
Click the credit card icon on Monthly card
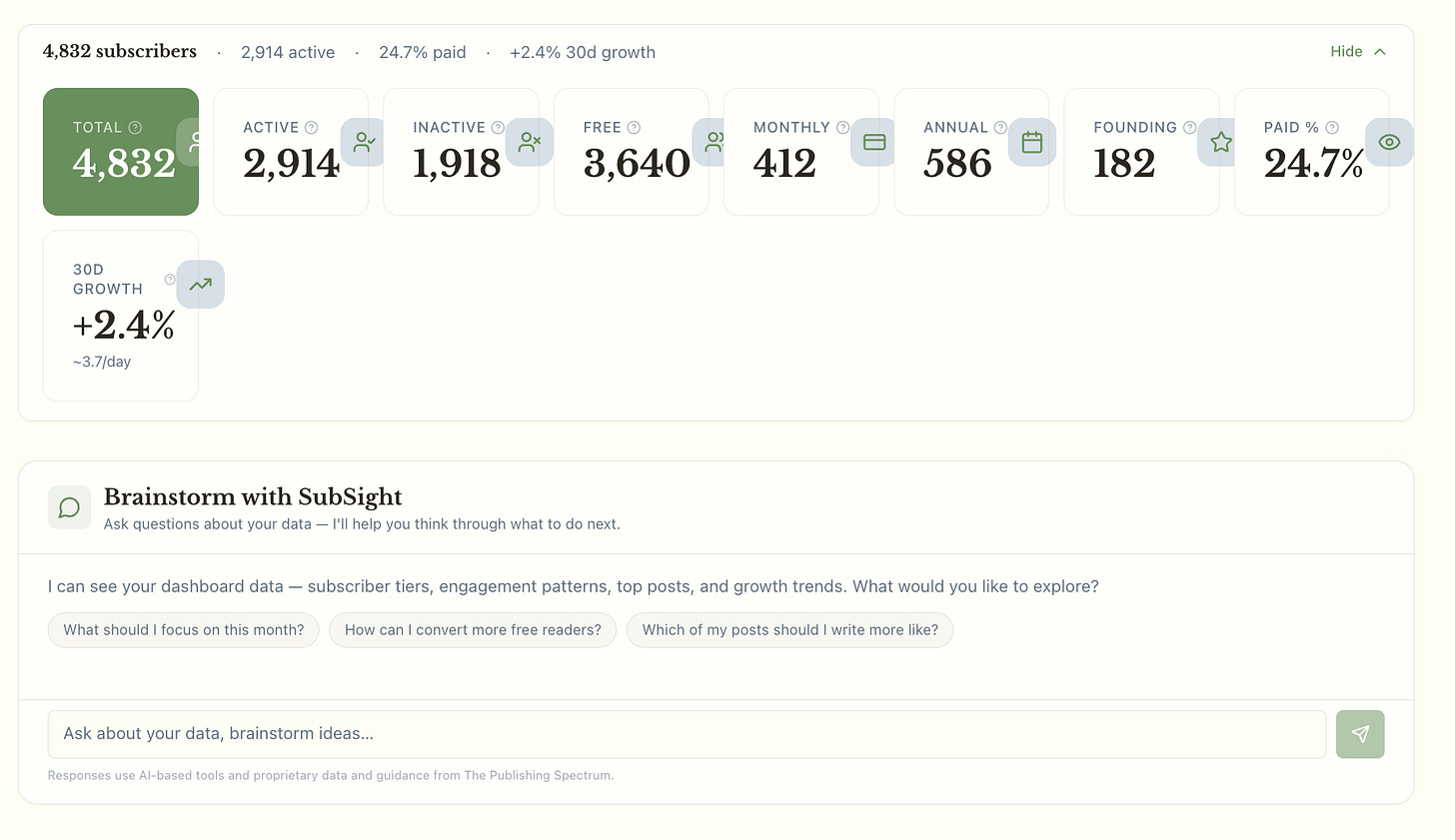point(874,142)
